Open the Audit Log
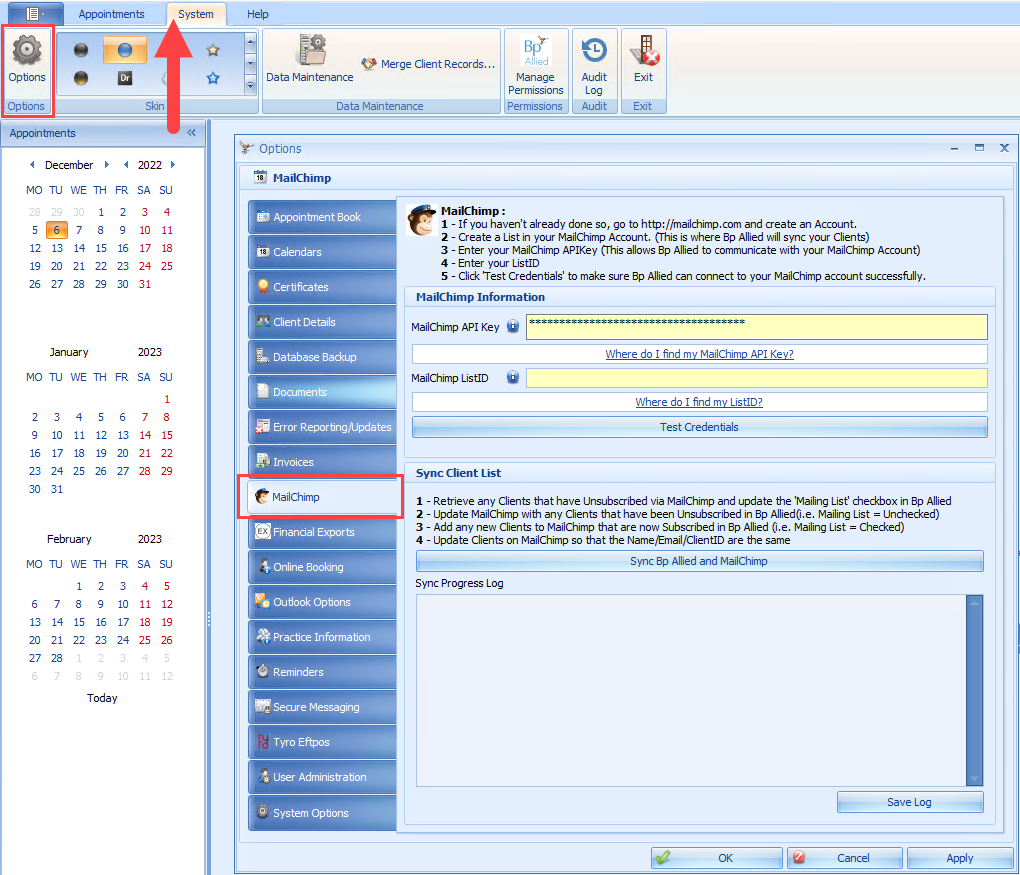The width and height of the screenshot is (1020, 875). tap(594, 66)
